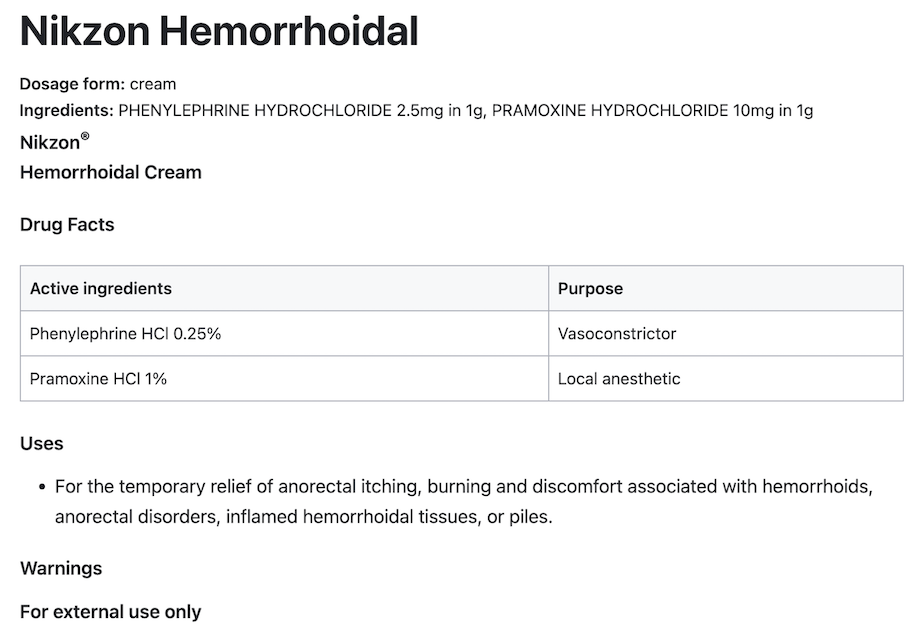
Task: Click the 'For the temporary relief' bullet line
Action: pos(465,487)
